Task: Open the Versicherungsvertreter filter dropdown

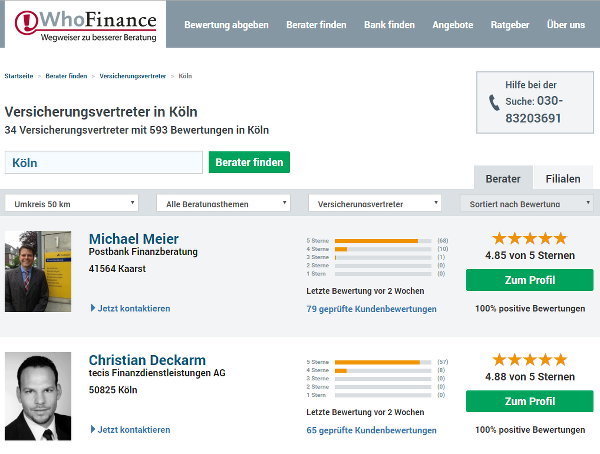Action: [x=375, y=203]
